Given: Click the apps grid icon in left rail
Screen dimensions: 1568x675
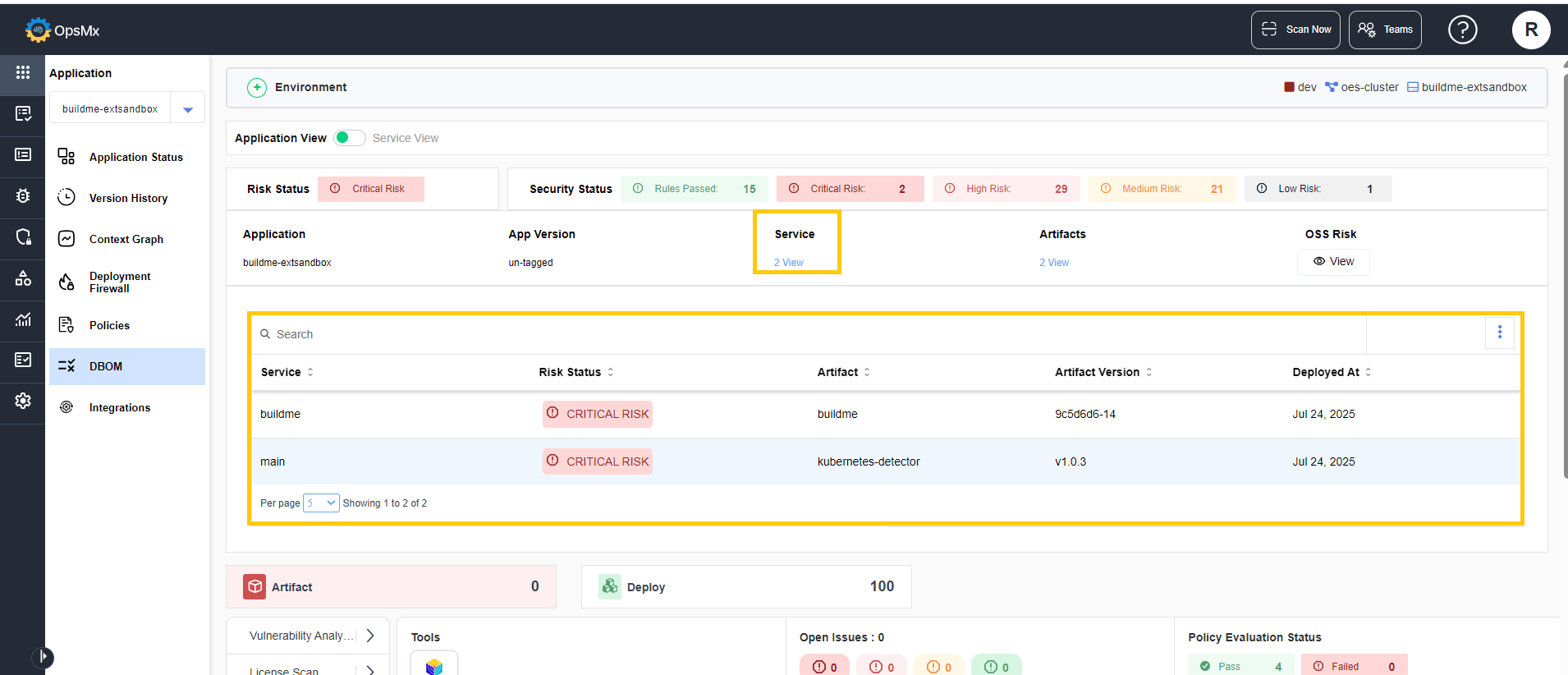Looking at the screenshot, I should point(23,73).
